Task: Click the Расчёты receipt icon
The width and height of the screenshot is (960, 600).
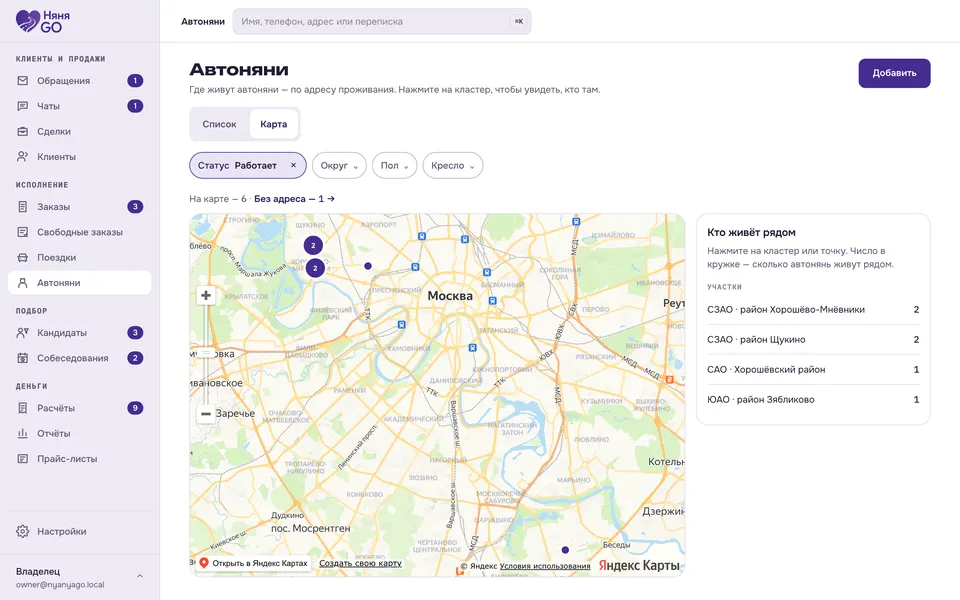Action: 23,408
